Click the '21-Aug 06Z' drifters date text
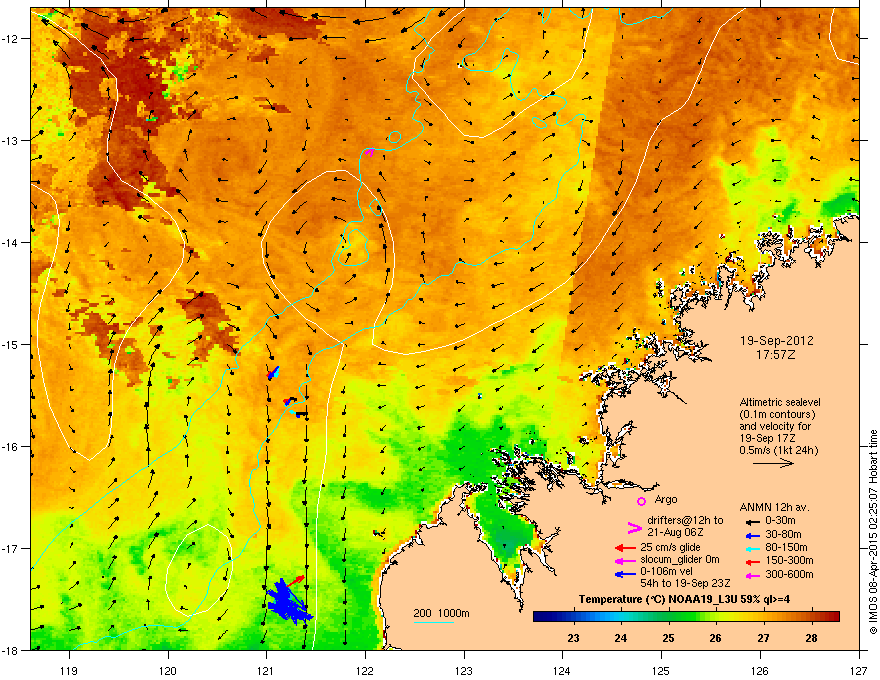Screen dimensions: 880x680 (x=675, y=532)
